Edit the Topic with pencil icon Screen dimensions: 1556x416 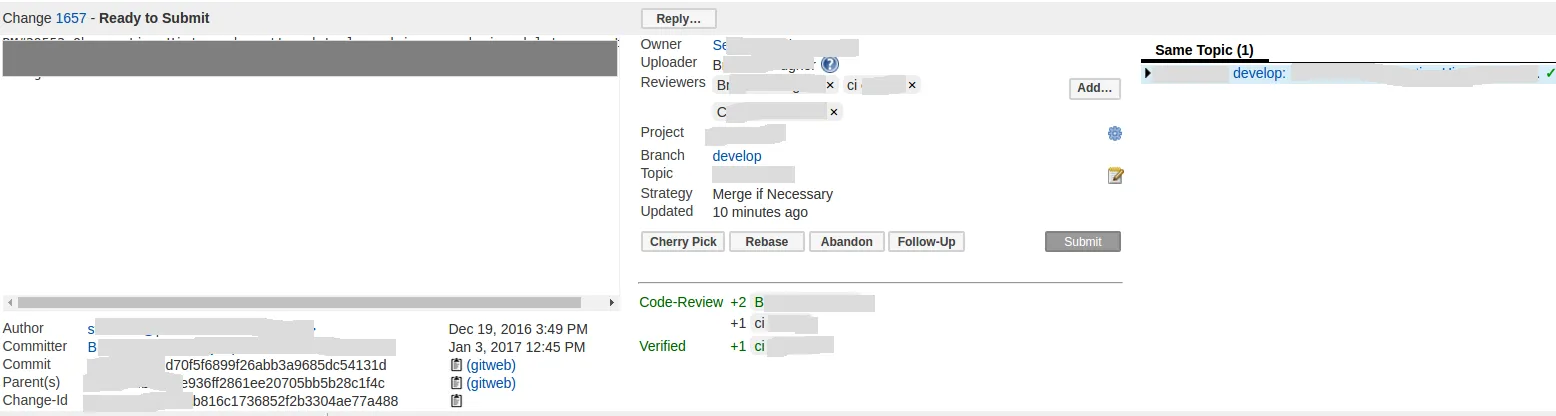point(1115,176)
